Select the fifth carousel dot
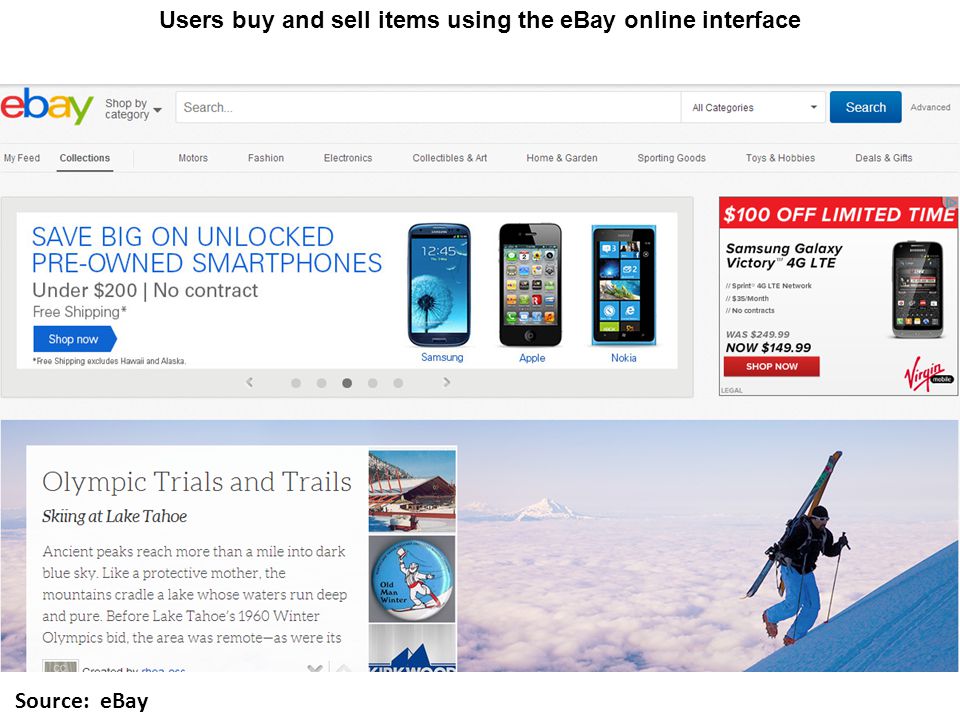Image resolution: width=960 pixels, height=720 pixels. coord(398,383)
